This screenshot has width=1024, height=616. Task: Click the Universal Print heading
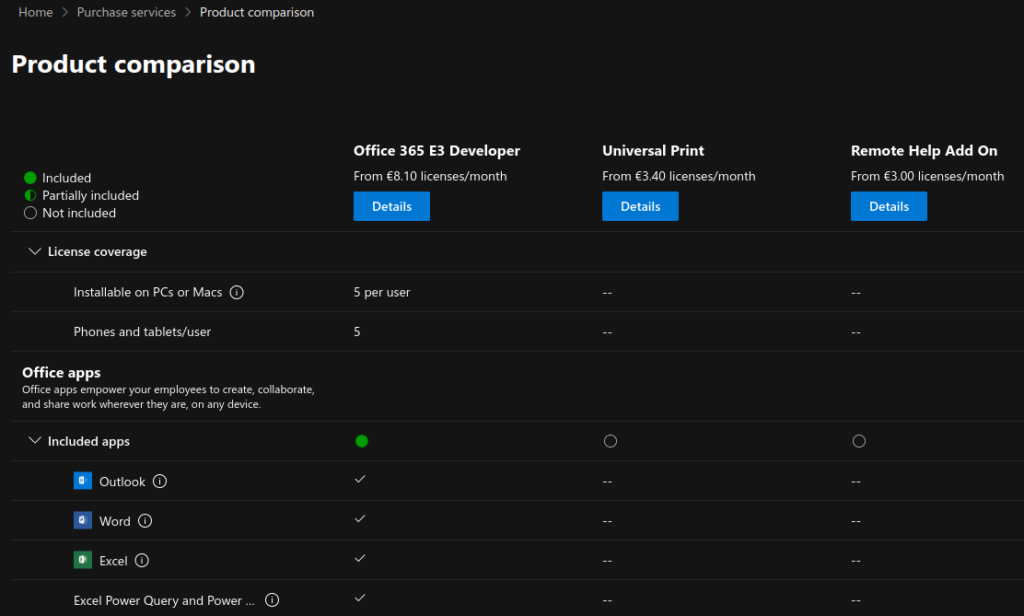tap(653, 150)
